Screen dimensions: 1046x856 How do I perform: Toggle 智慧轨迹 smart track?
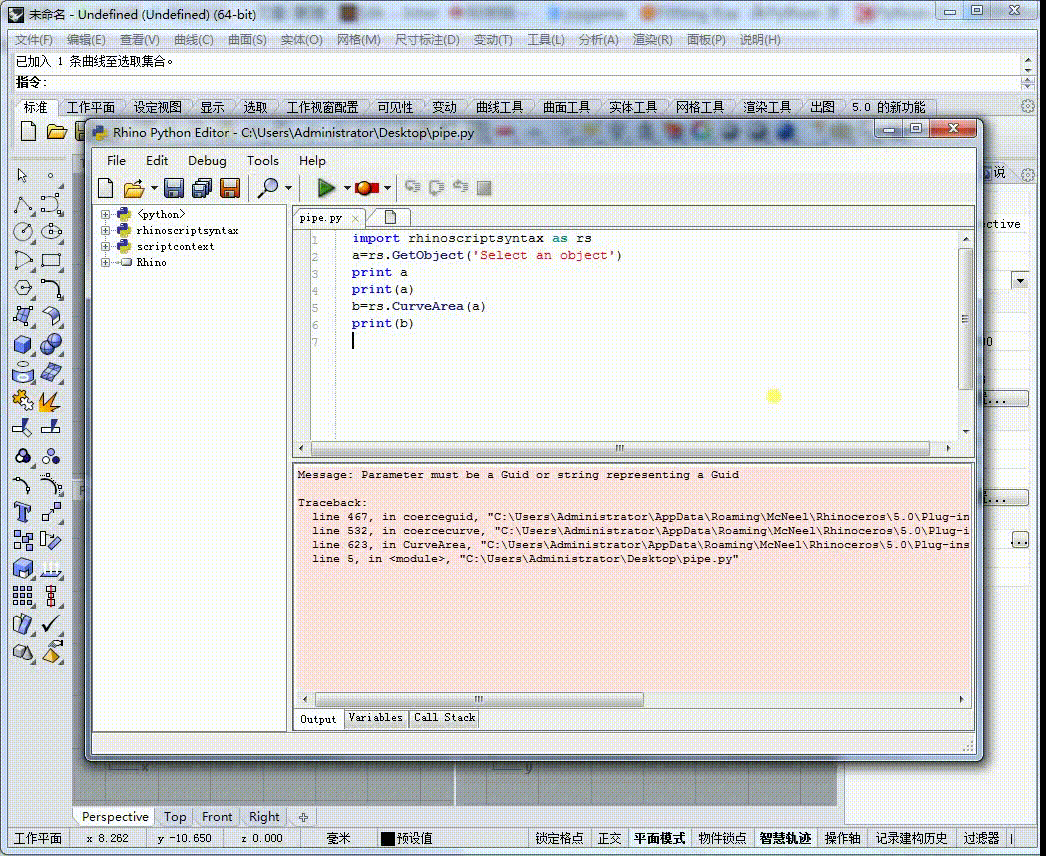(785, 838)
